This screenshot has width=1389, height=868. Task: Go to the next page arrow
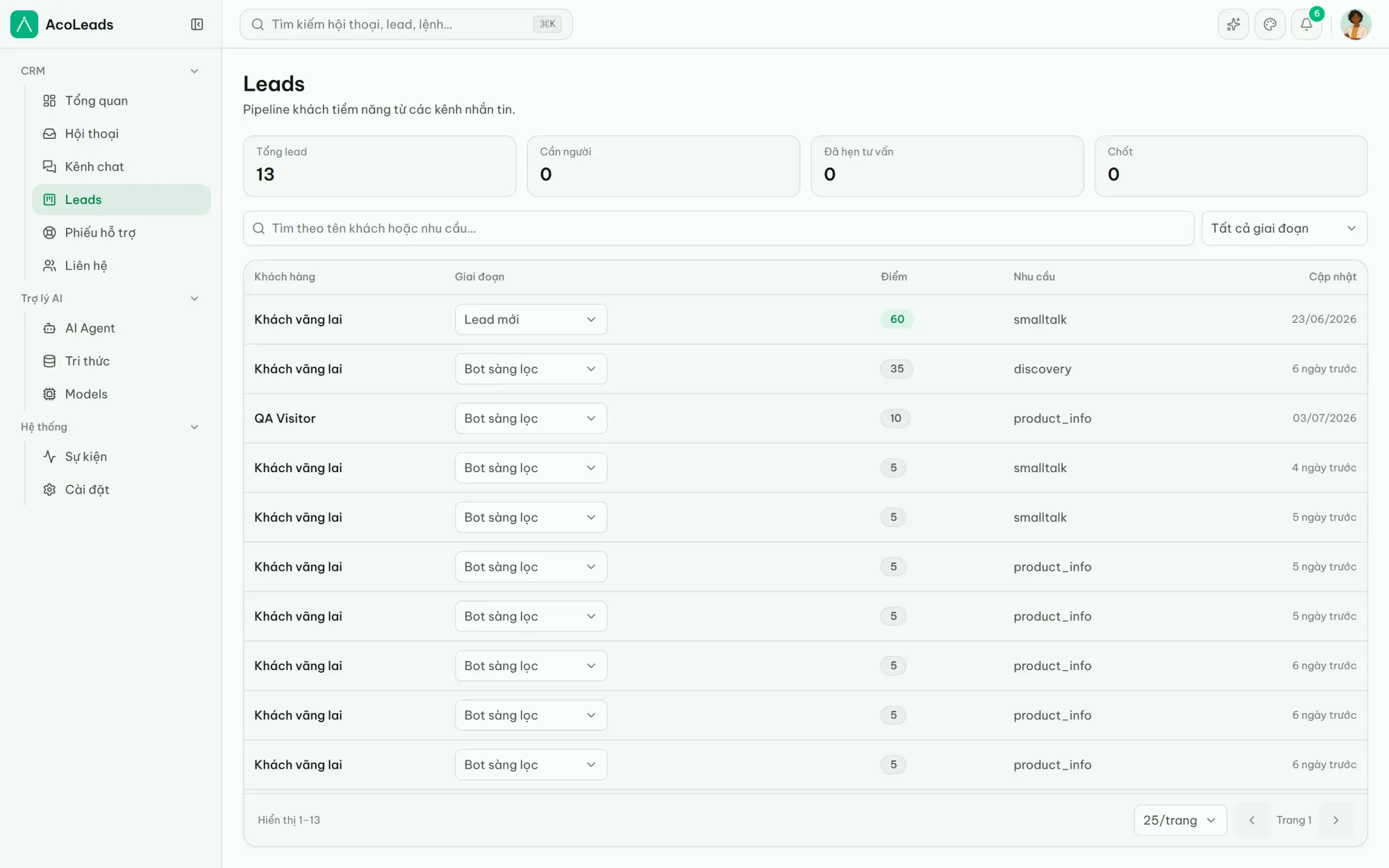pyautogui.click(x=1336, y=820)
